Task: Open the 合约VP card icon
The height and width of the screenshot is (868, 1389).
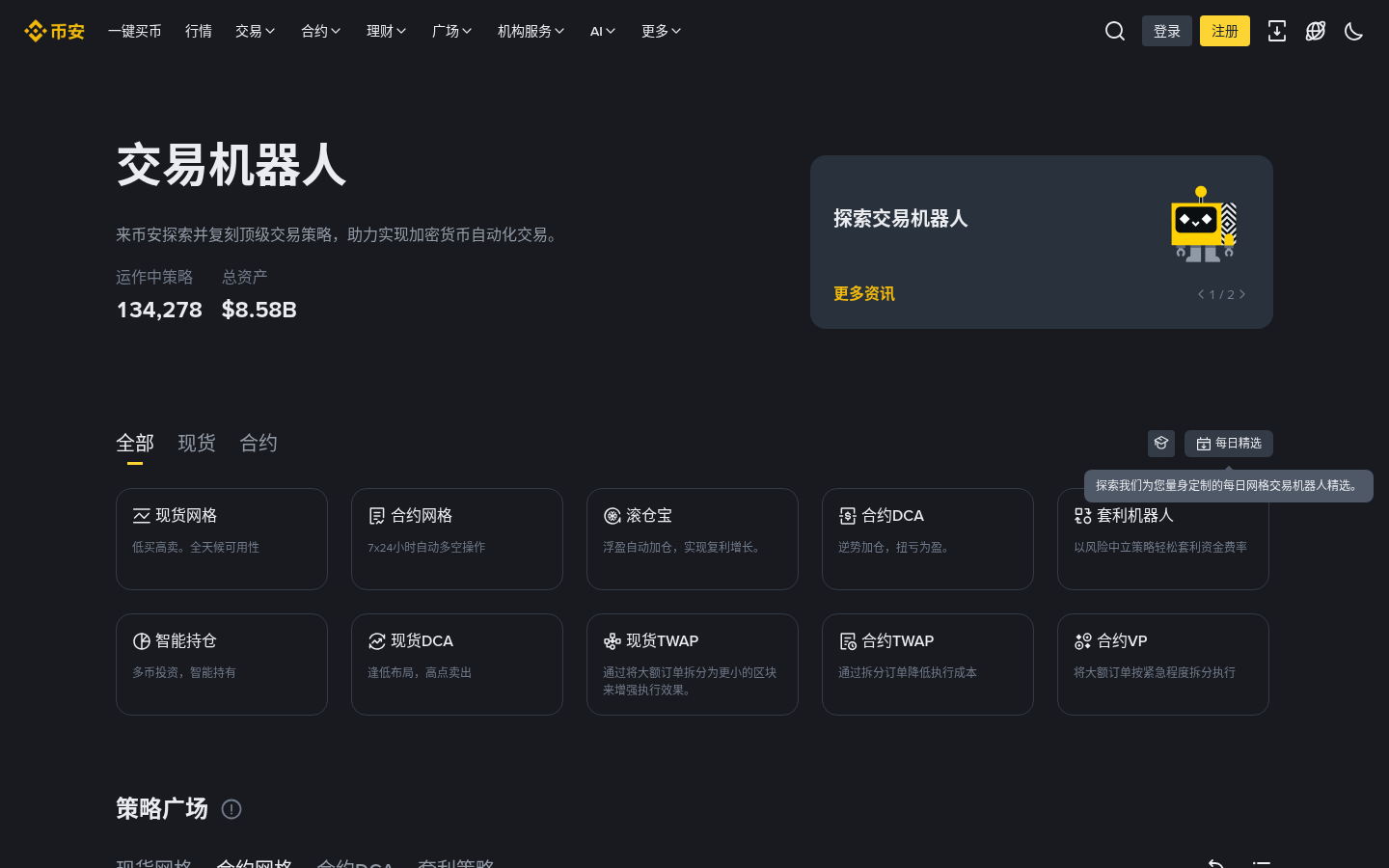Action: coord(1083,641)
